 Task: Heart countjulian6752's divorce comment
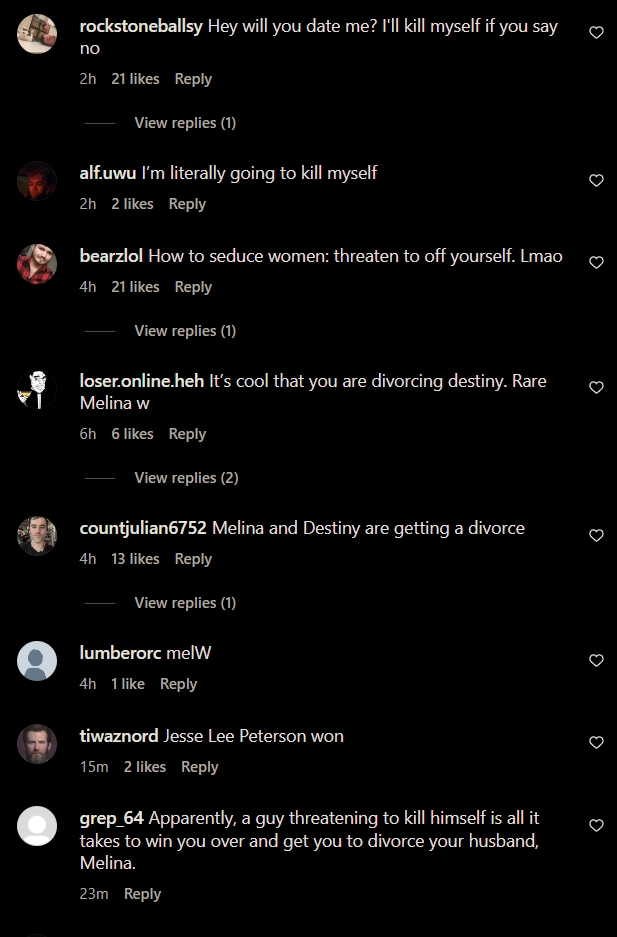coord(596,535)
